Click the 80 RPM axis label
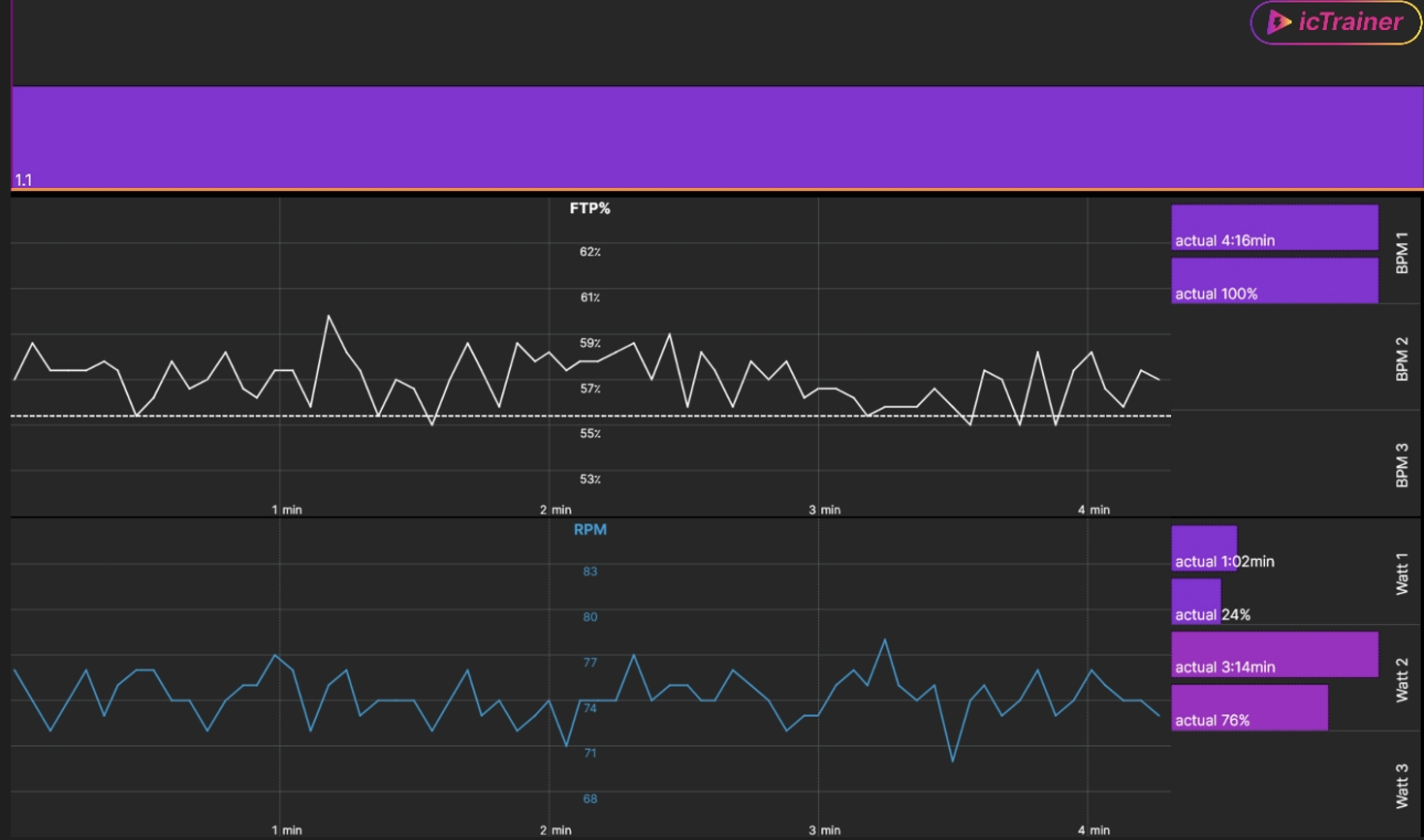Image resolution: width=1424 pixels, height=840 pixels. tap(589, 617)
